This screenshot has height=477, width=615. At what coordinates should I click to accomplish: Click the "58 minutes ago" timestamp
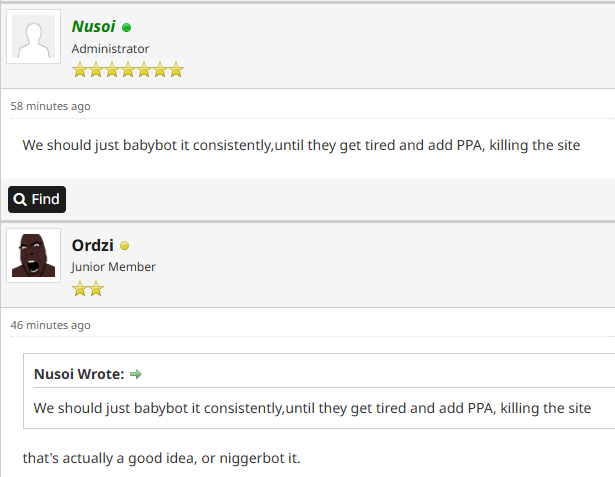[50, 106]
